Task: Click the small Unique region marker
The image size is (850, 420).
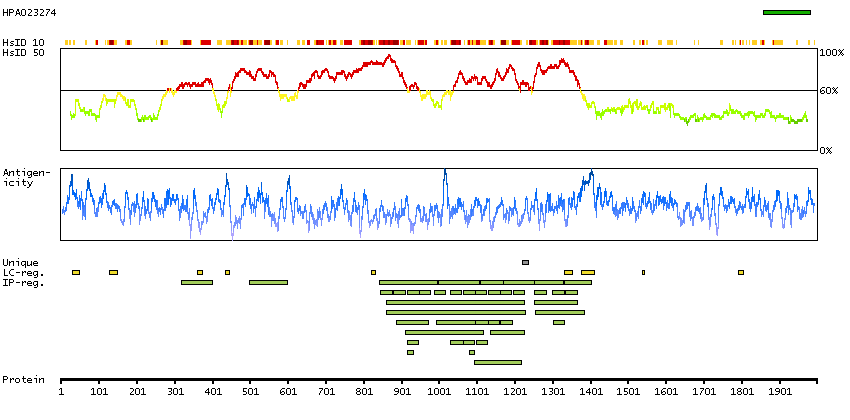Action: pos(525,262)
